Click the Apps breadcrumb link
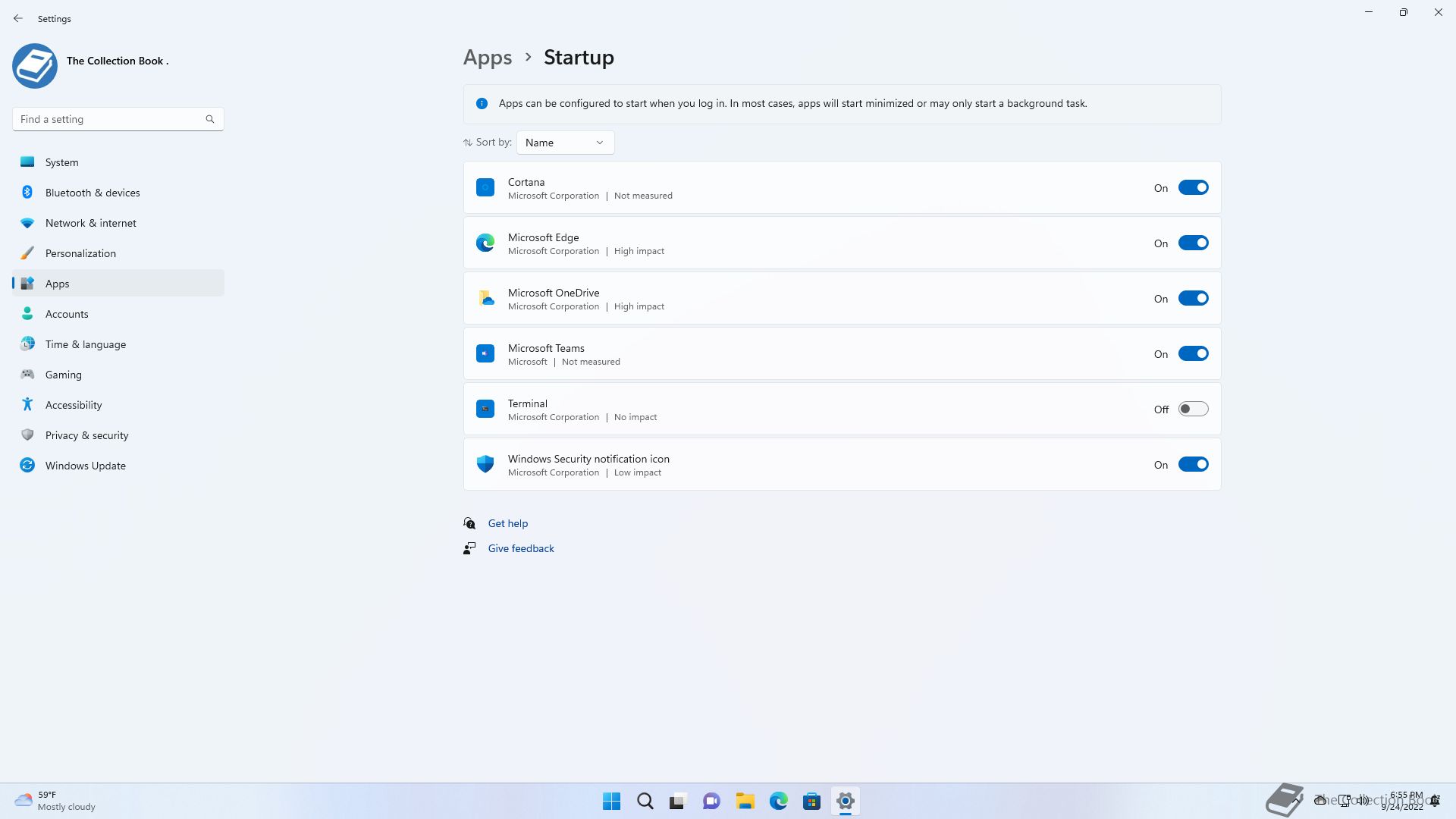Image resolution: width=1456 pixels, height=819 pixels. 488,58
